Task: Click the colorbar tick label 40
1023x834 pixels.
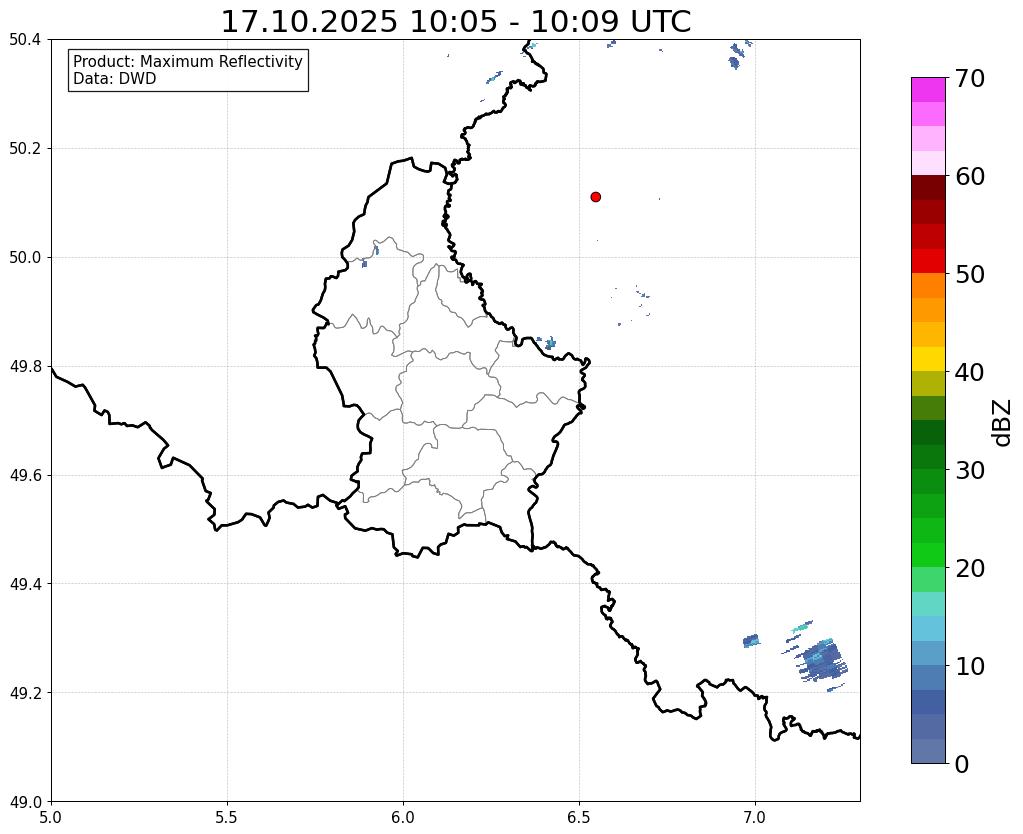Action: click(x=969, y=372)
